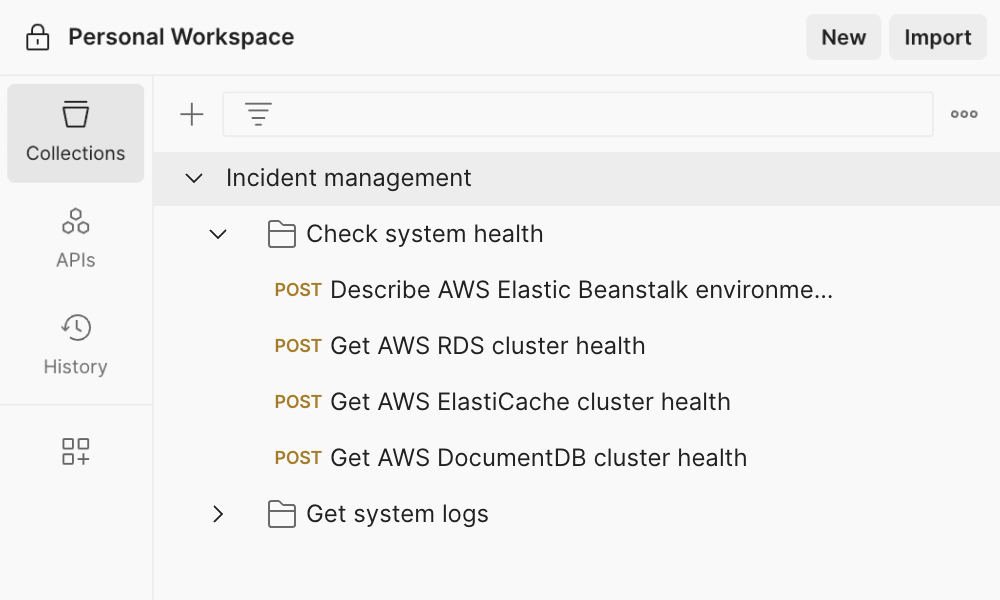The image size is (1000, 600).
Task: Open the History panel
Action: tap(76, 344)
